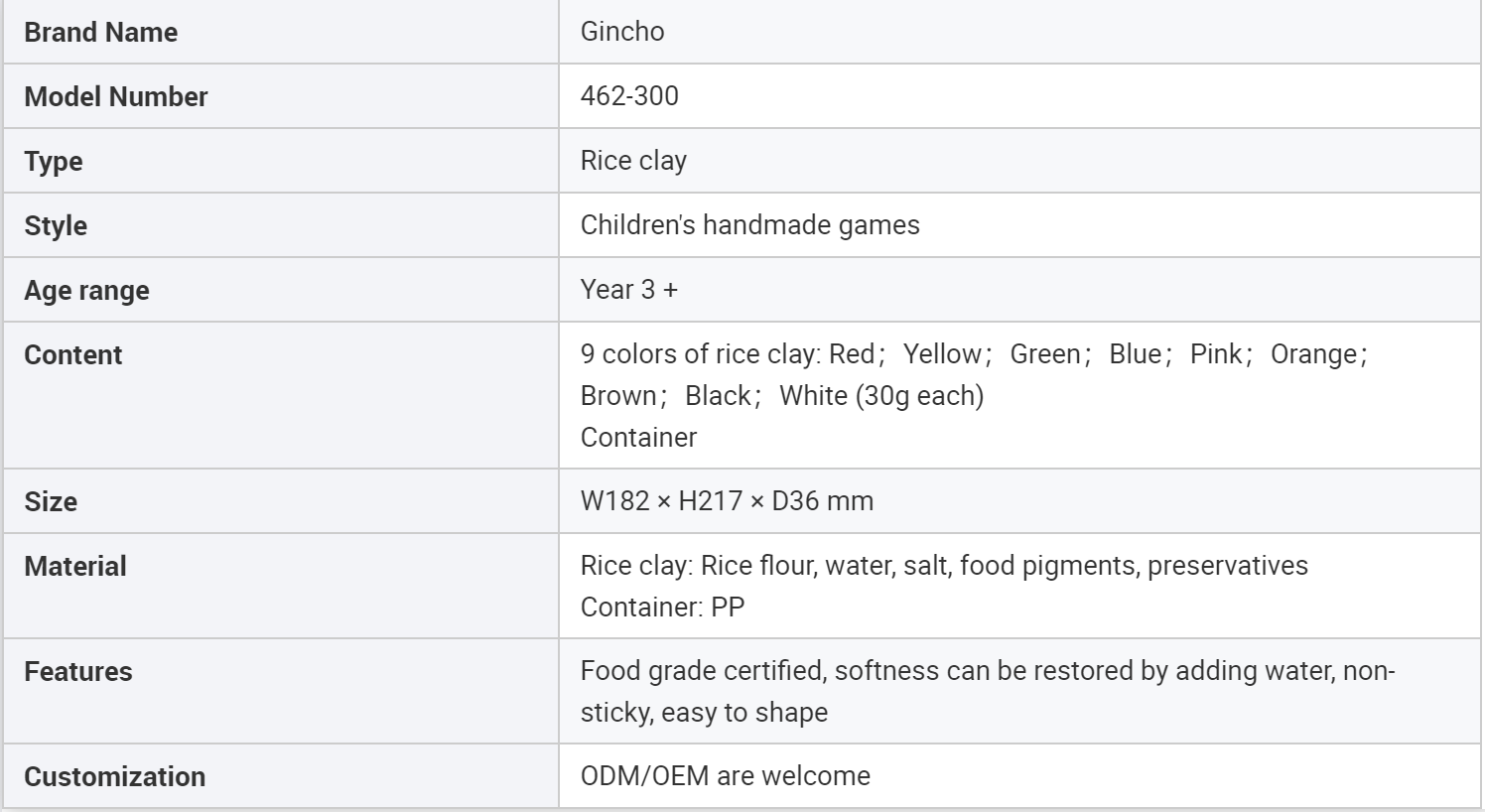Image resolution: width=1485 pixels, height=812 pixels.
Task: Select the Rice clay type value
Action: click(633, 161)
